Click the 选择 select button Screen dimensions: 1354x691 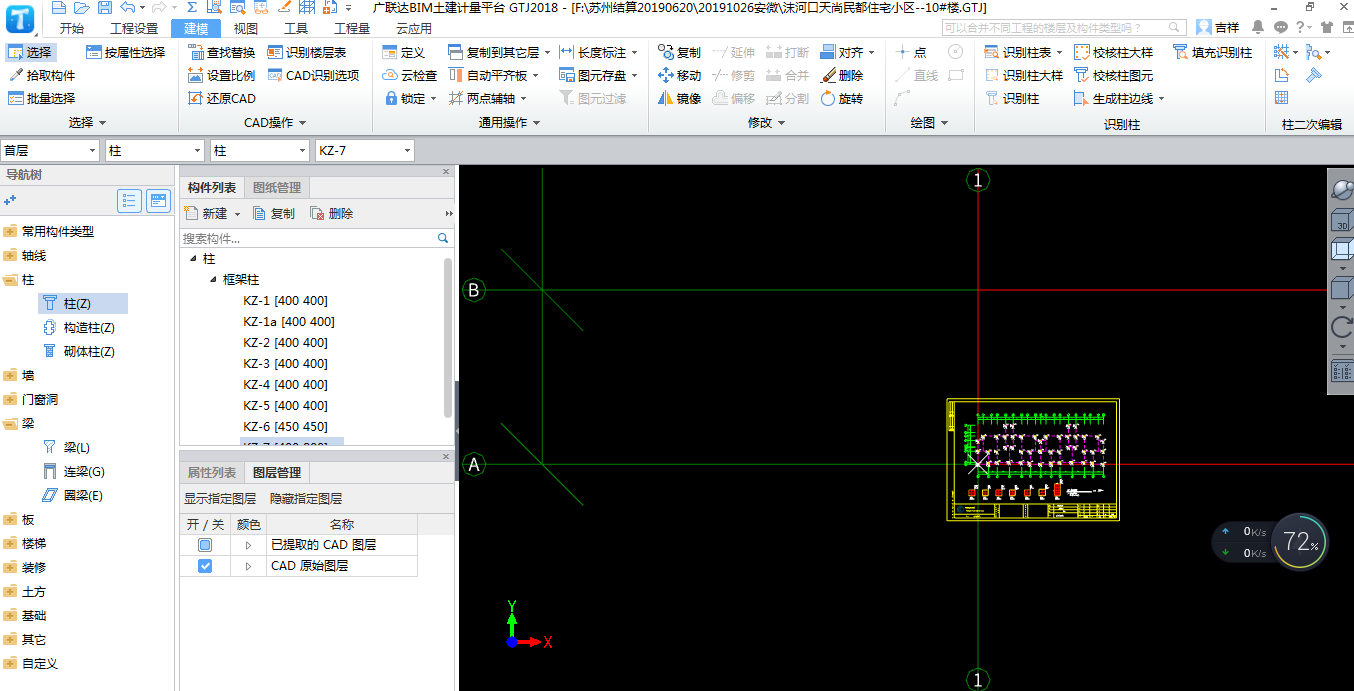click(30, 52)
